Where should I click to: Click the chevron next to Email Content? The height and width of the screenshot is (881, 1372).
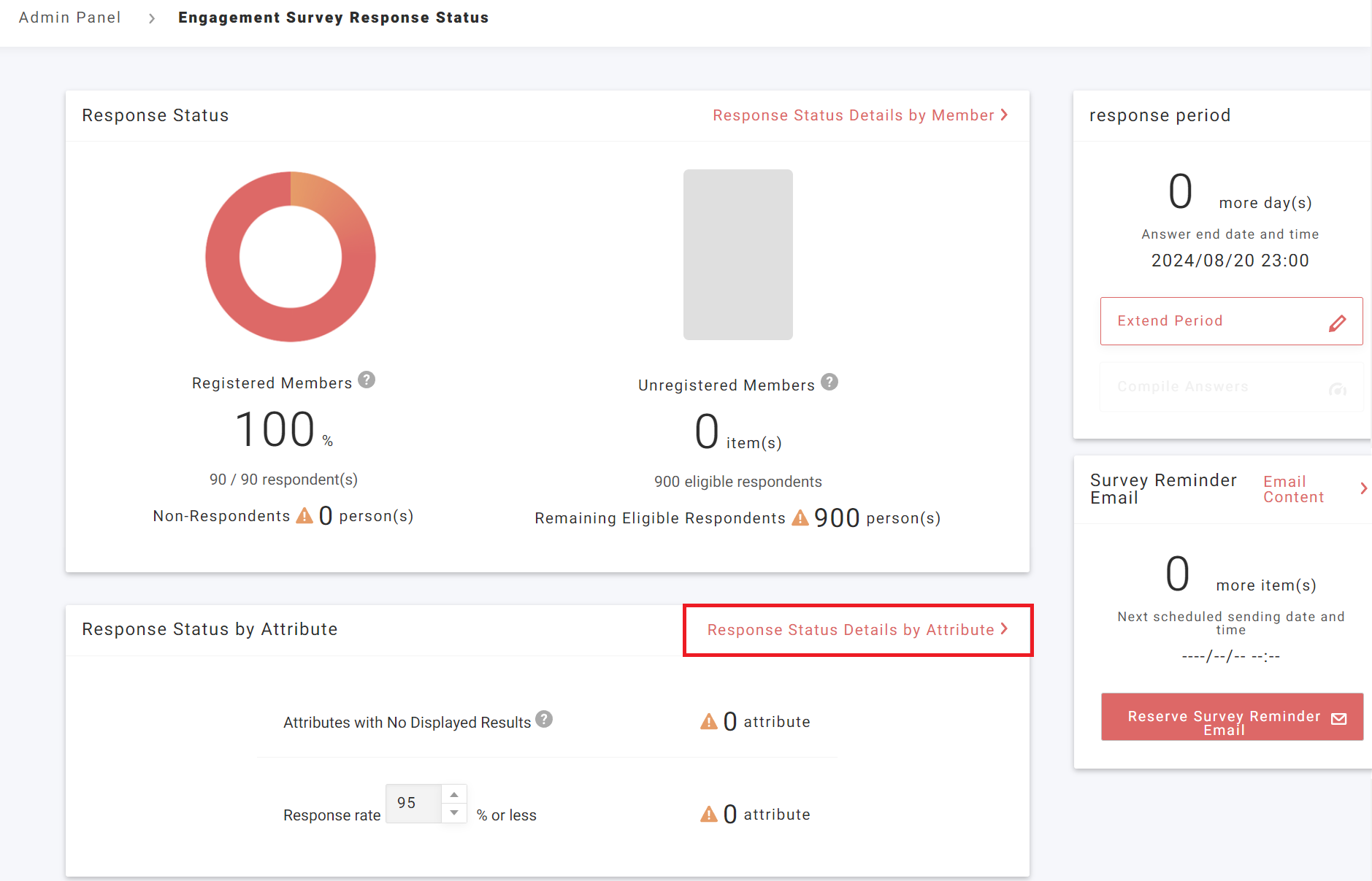(1363, 488)
